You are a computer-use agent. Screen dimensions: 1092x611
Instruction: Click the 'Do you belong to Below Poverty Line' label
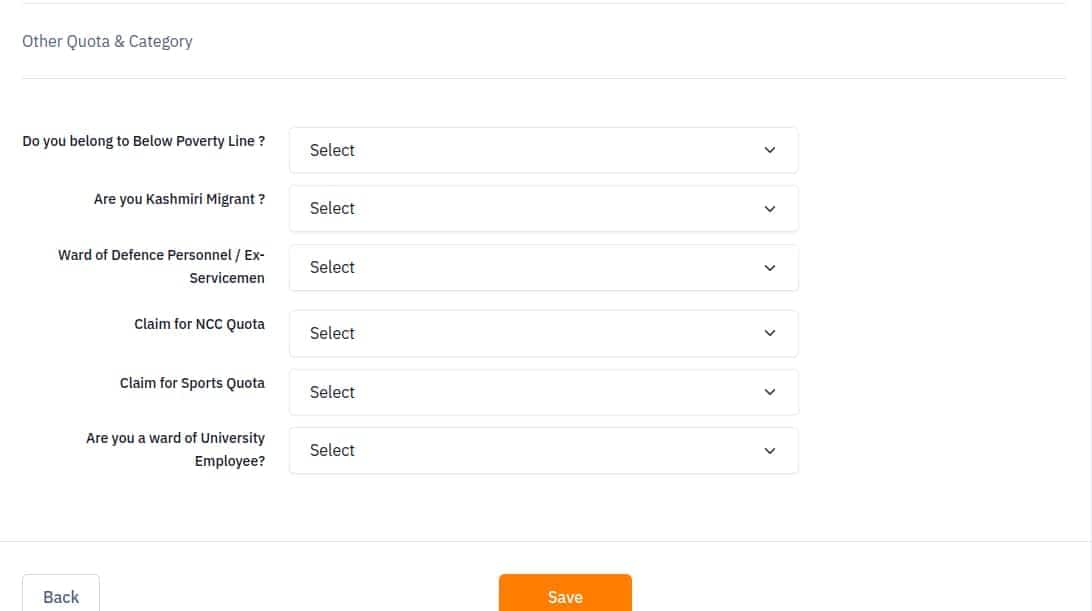pos(143,141)
